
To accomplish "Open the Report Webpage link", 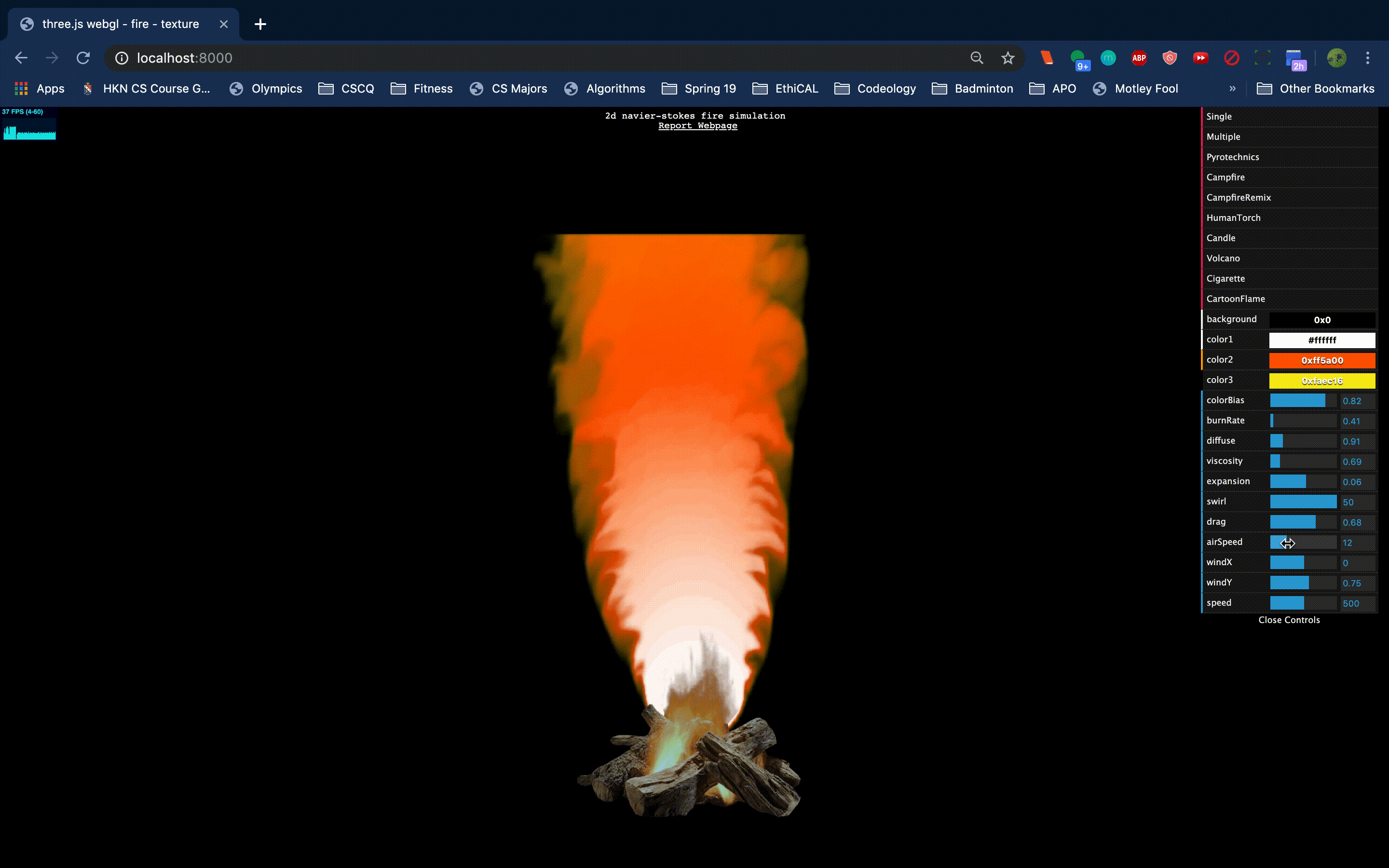I will point(697,126).
